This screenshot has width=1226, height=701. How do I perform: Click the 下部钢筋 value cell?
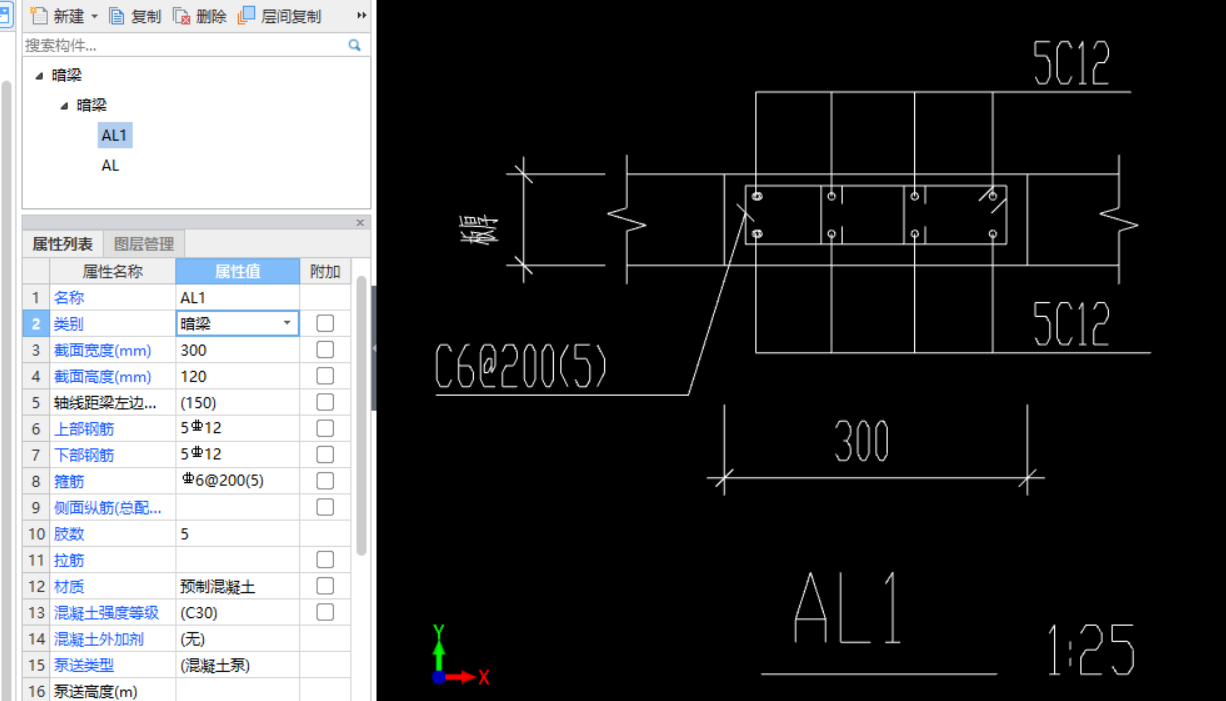pyautogui.click(x=237, y=454)
